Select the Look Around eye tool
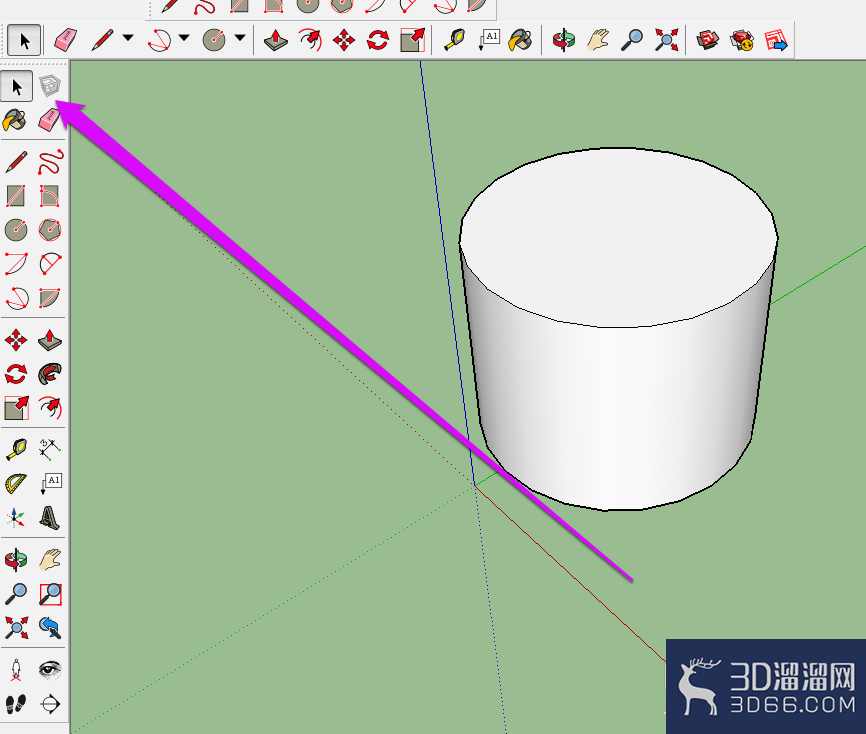Screen dimensions: 866x734 coord(50,670)
